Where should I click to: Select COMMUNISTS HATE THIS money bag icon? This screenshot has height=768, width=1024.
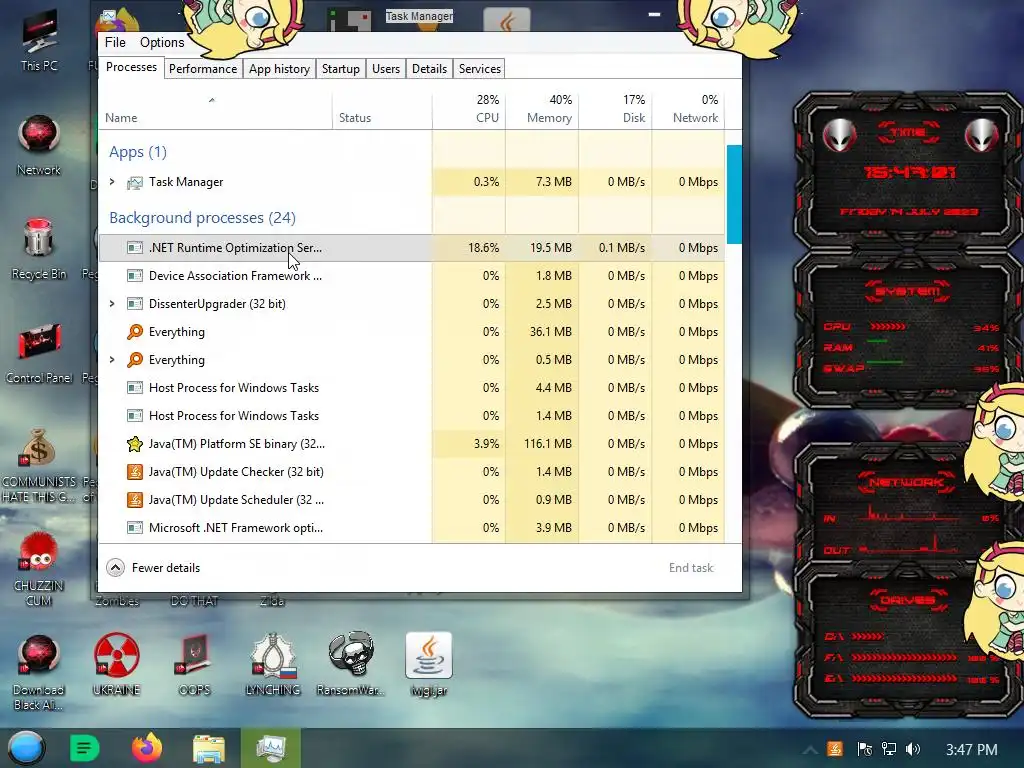point(39,465)
